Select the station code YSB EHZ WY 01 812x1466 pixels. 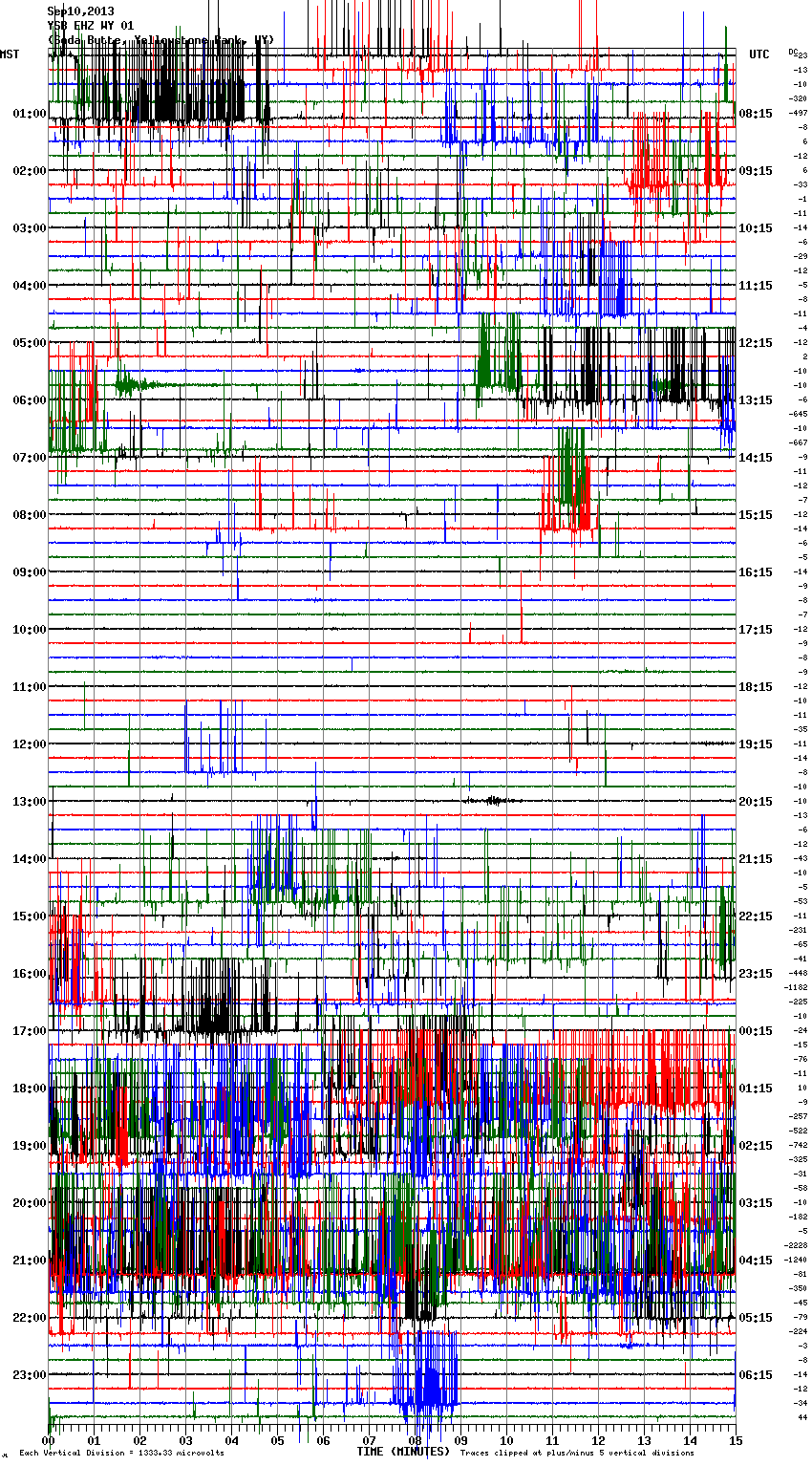coord(91,26)
